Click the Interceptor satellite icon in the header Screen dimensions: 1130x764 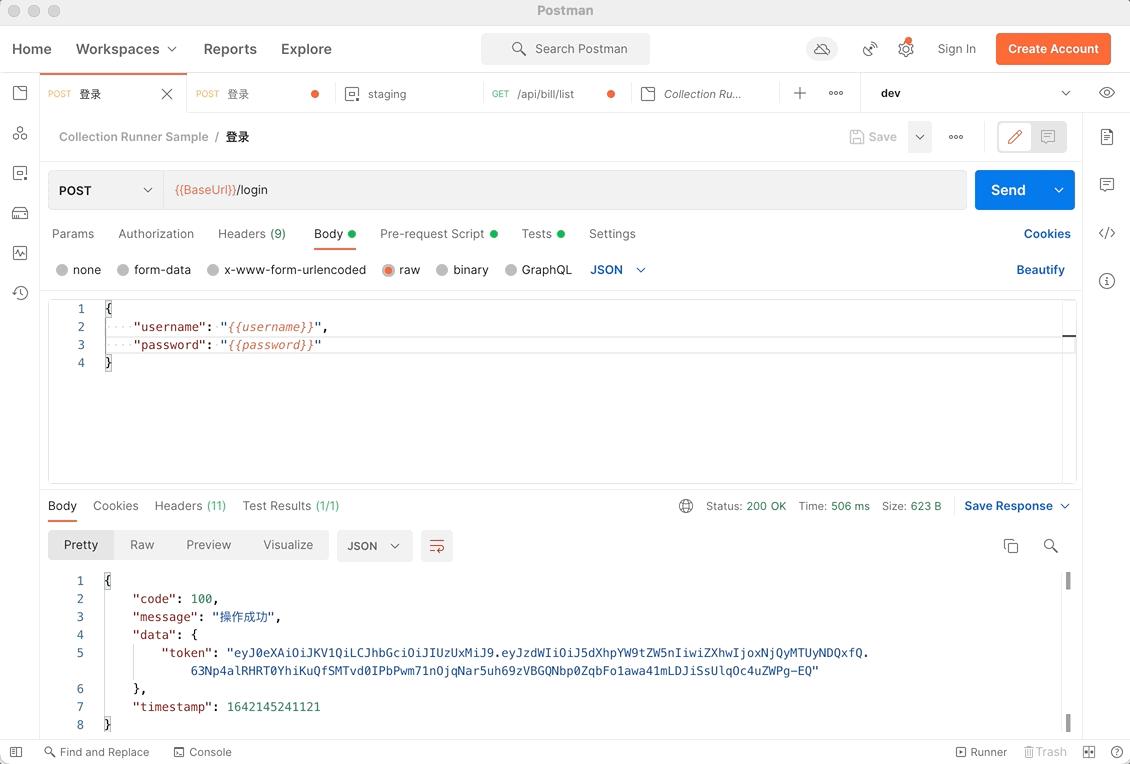[x=869, y=48]
